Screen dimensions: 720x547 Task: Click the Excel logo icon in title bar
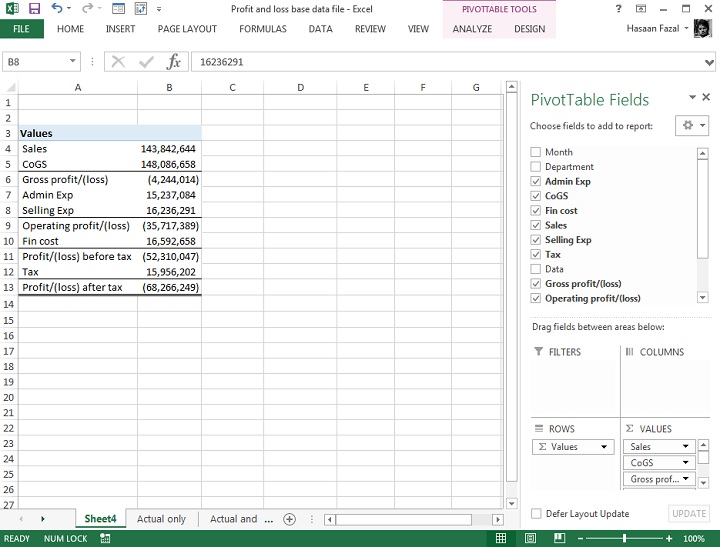point(12,8)
